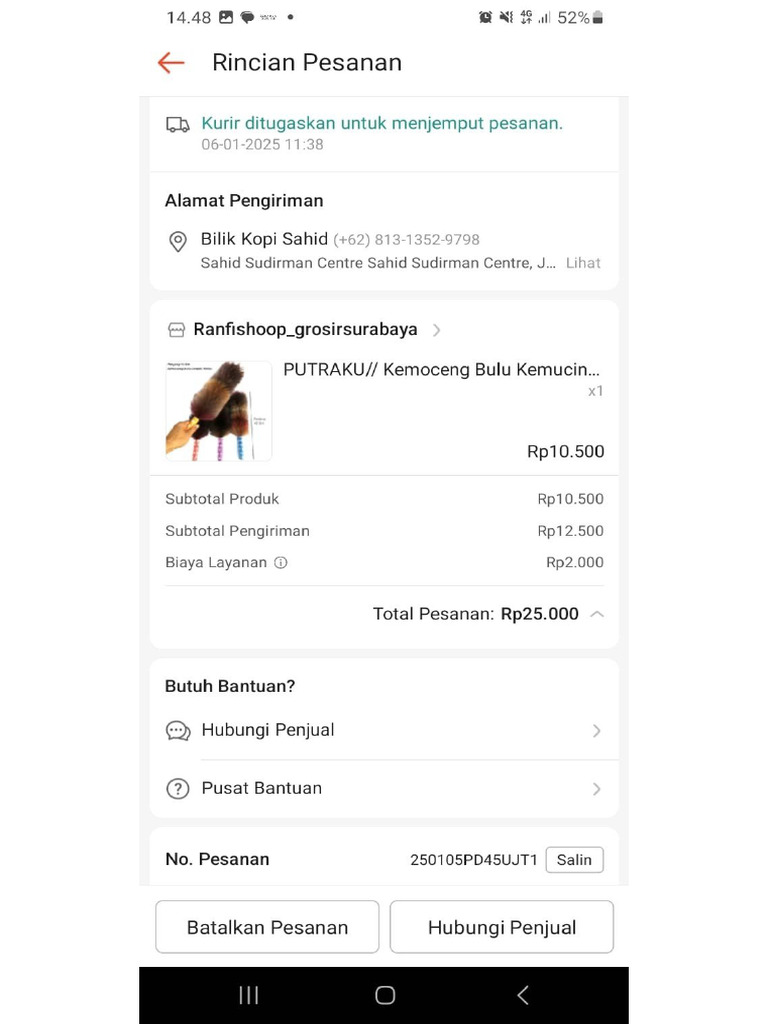Tap the bottom Hubungi Penjual button
The image size is (768, 1024).
point(501,927)
